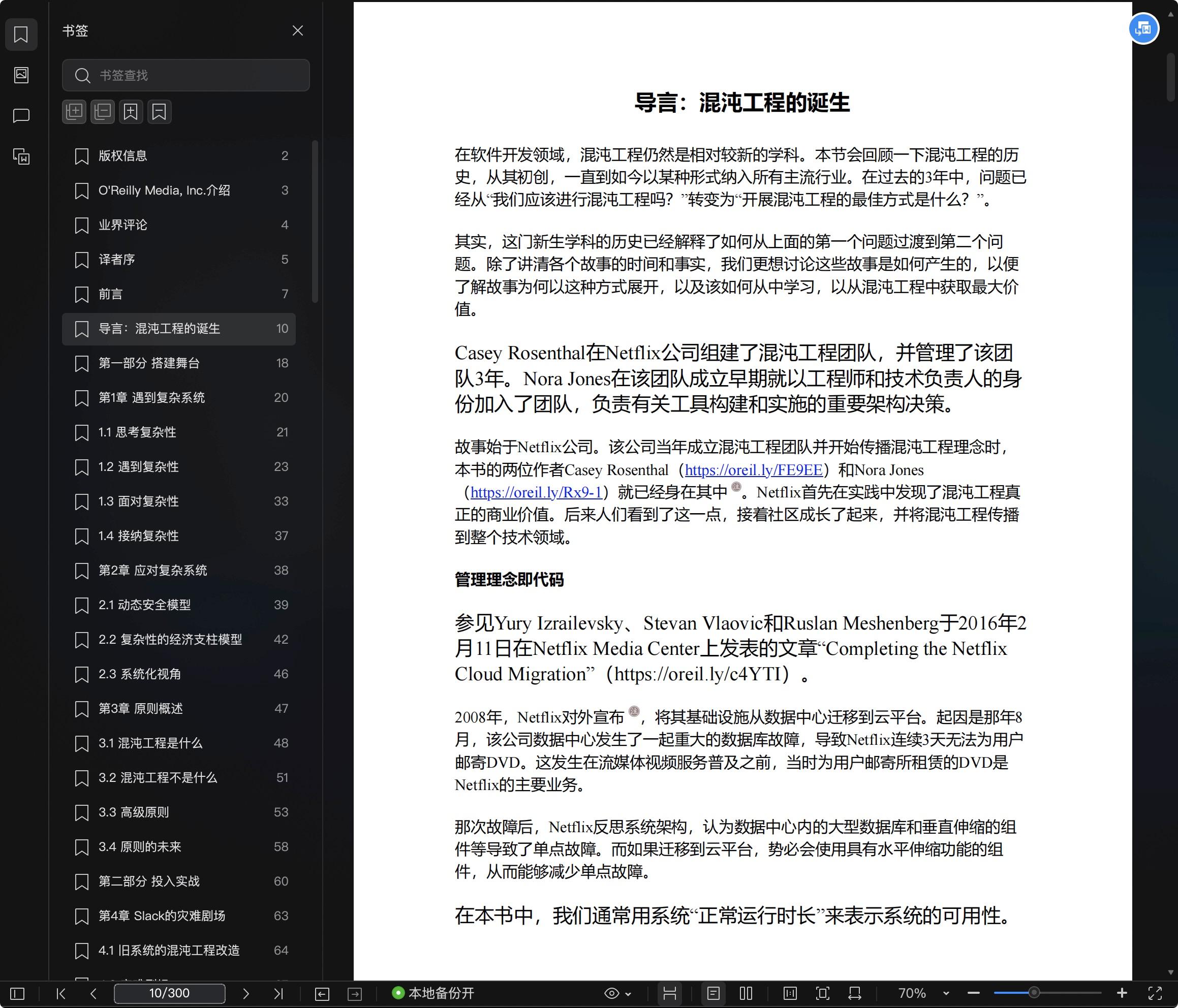Click the zoom slider handle
The height and width of the screenshot is (1008, 1178).
click(x=1034, y=993)
